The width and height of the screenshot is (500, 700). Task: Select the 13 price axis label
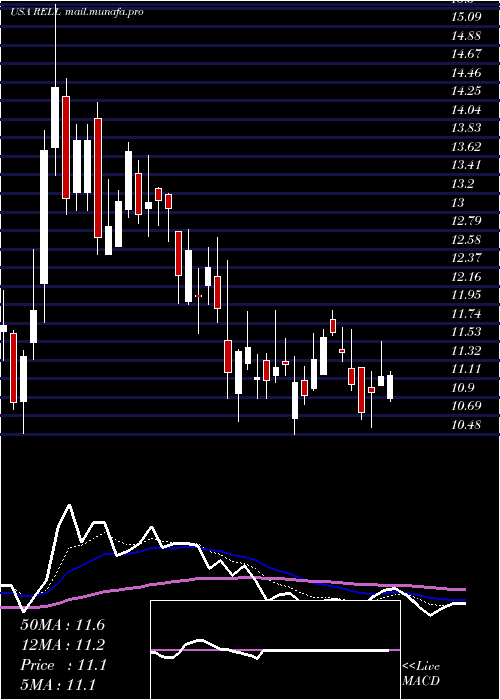(458, 203)
